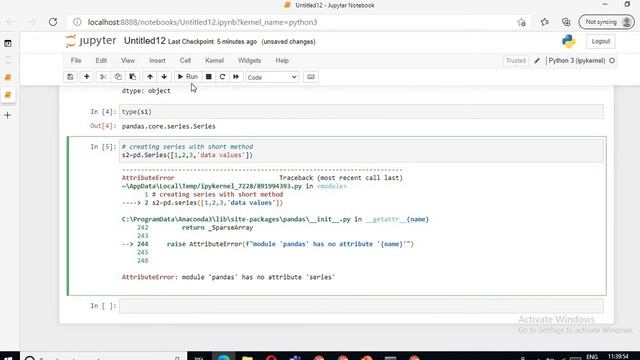The image size is (640, 360).
Task: Open browser collections icon
Action: click(x=566, y=22)
